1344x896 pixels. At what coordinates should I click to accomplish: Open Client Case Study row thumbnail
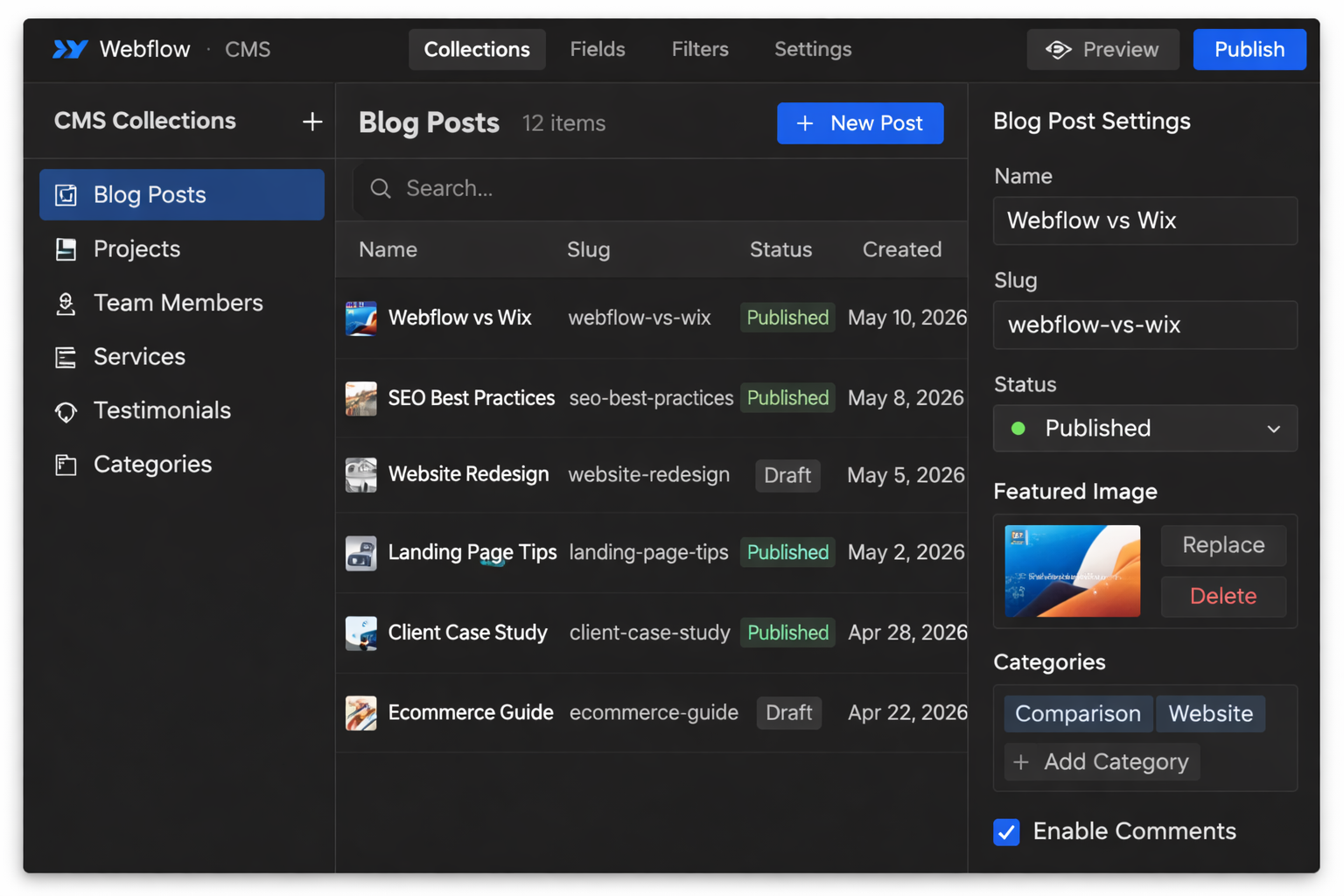pyautogui.click(x=360, y=633)
